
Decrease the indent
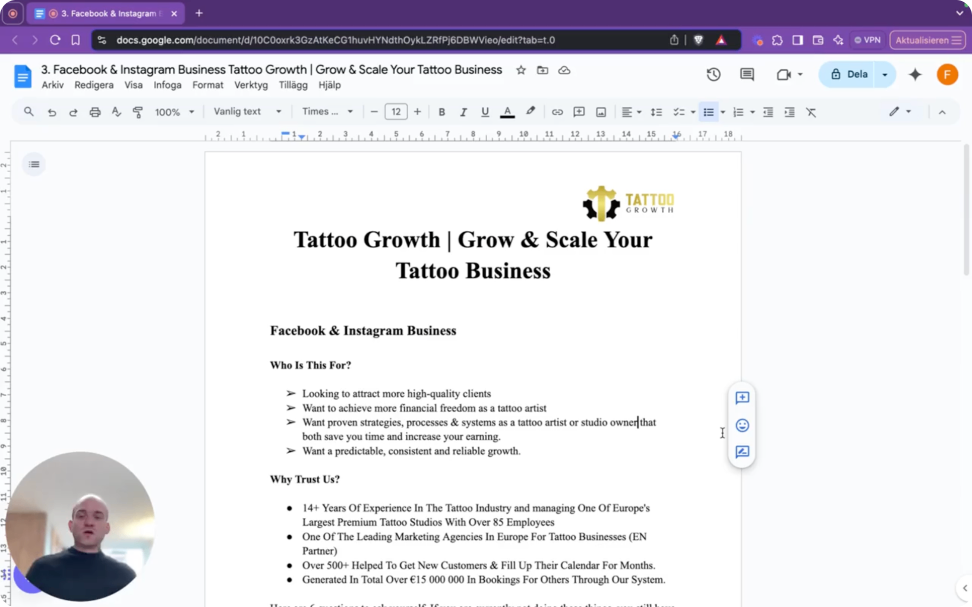(767, 112)
